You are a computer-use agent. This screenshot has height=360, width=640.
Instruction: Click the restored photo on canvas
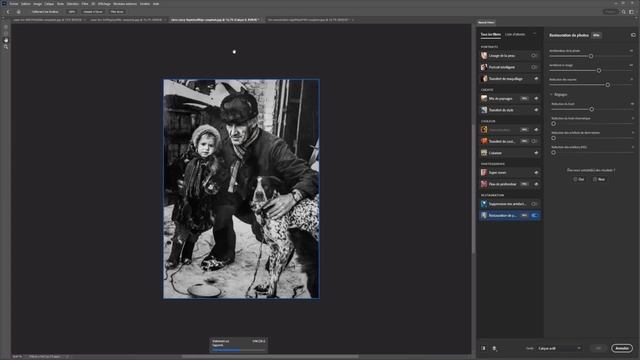(x=241, y=189)
